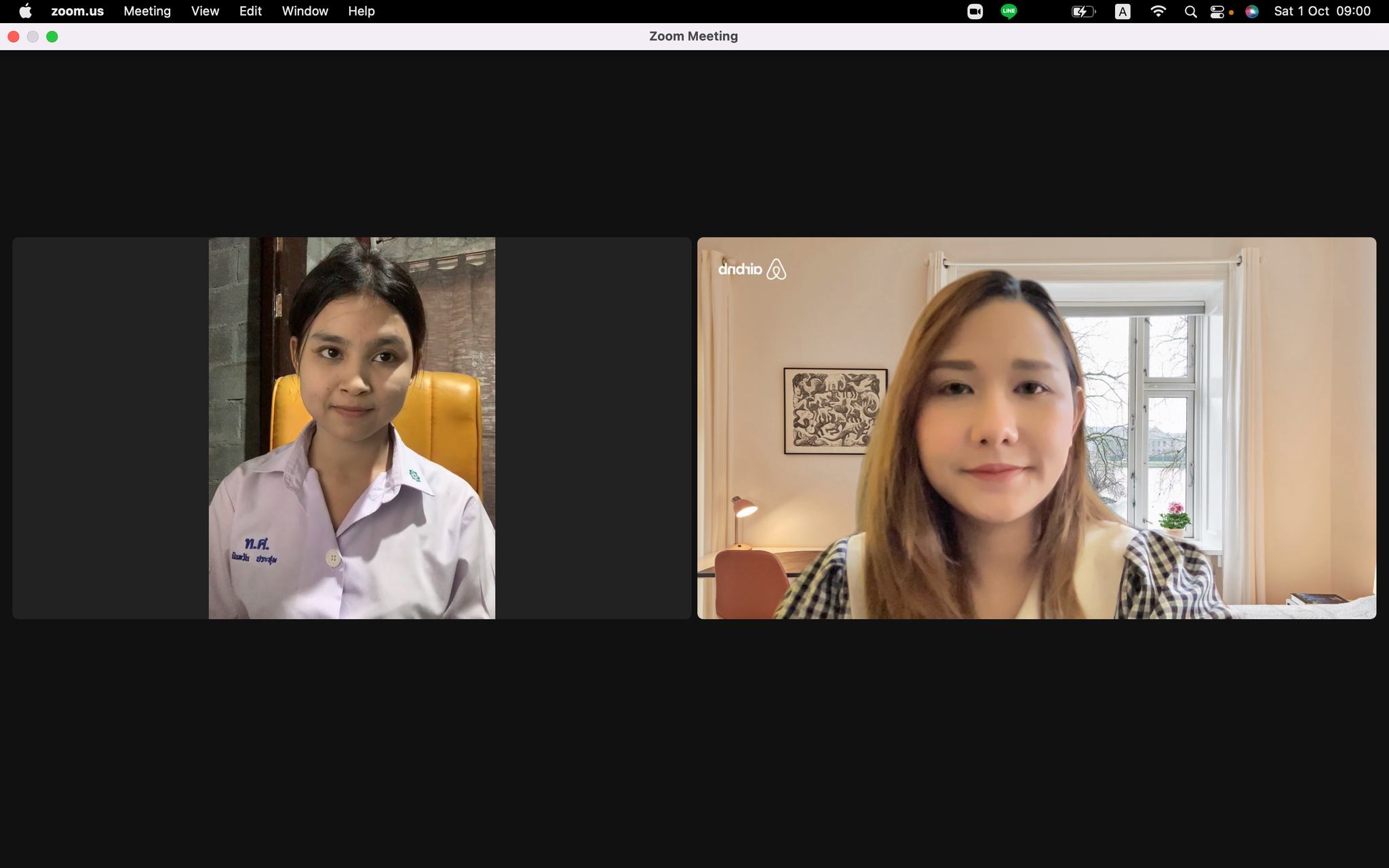Select the Airbnb background participant video tile
This screenshot has width=1389, height=868.
click(x=1036, y=428)
